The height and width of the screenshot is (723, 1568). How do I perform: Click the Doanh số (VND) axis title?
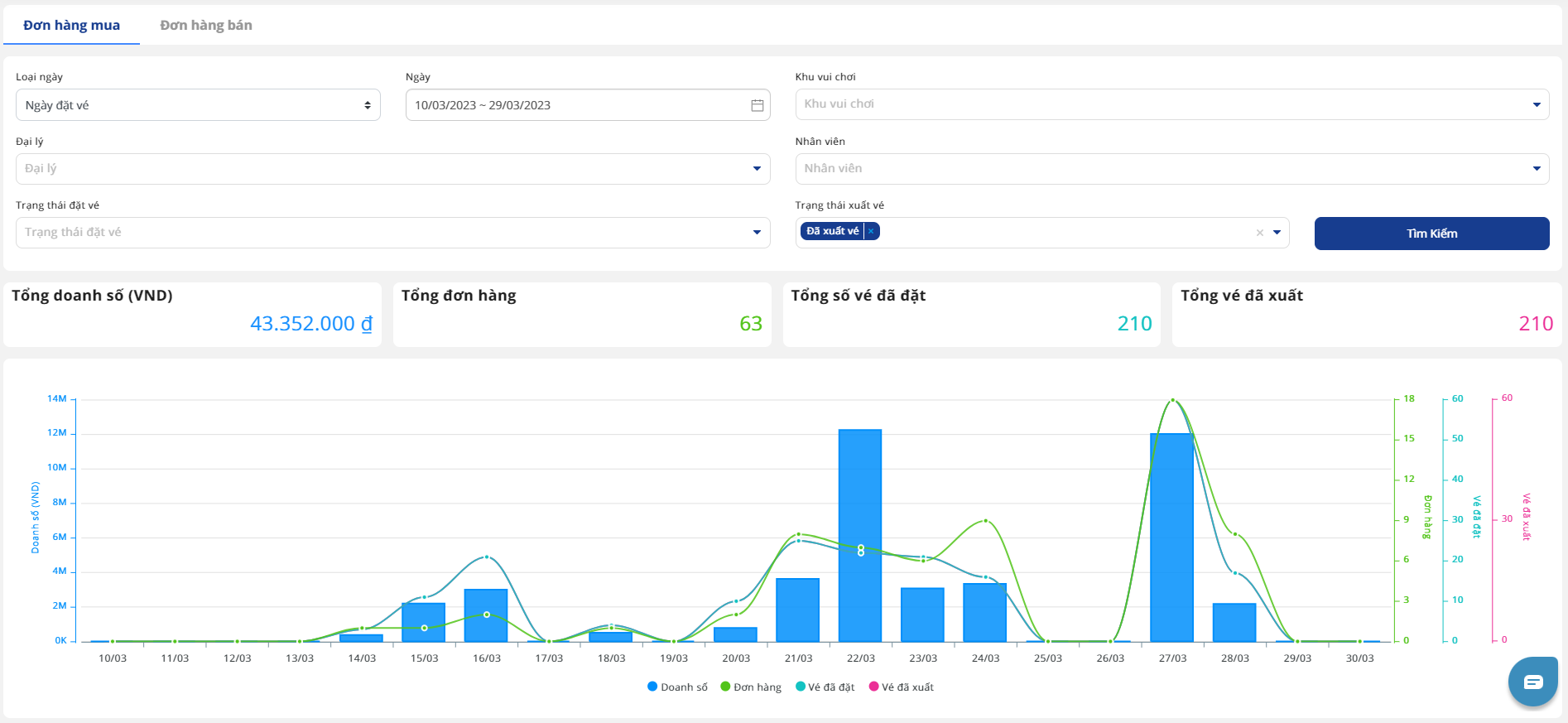point(35,518)
